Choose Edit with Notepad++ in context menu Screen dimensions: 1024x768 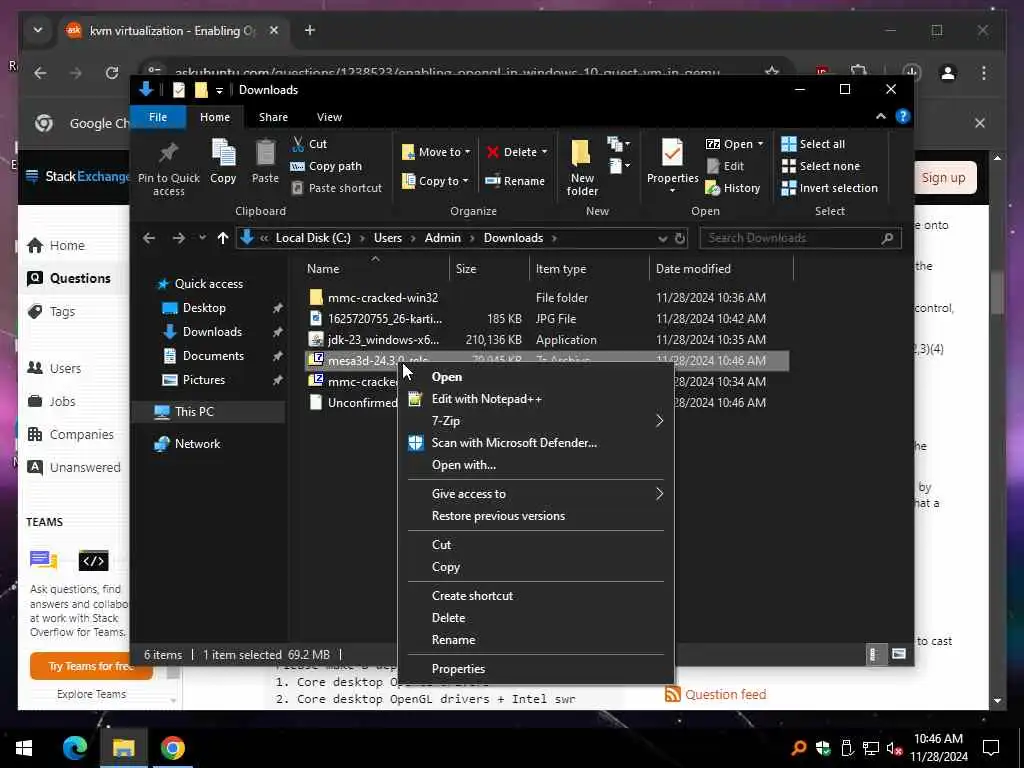pyautogui.click(x=487, y=399)
